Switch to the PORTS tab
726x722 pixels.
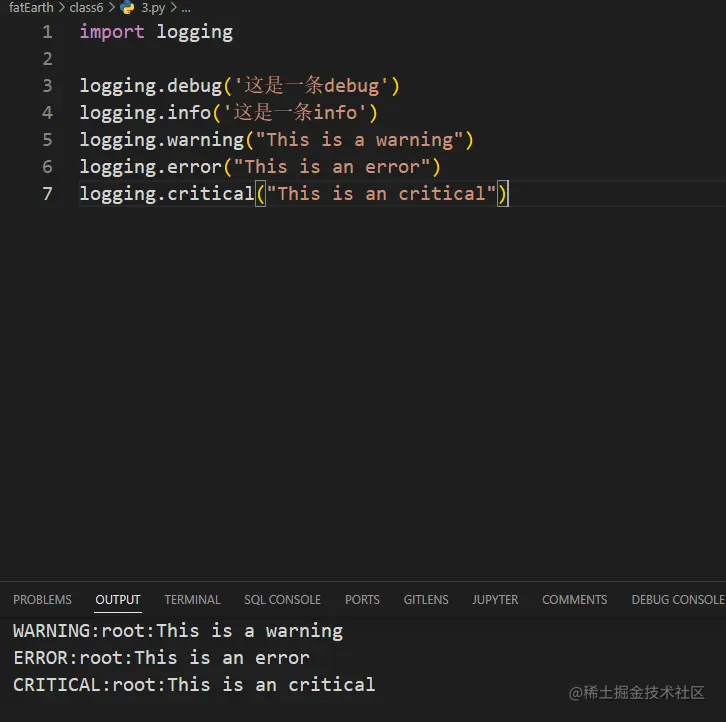coord(362,599)
